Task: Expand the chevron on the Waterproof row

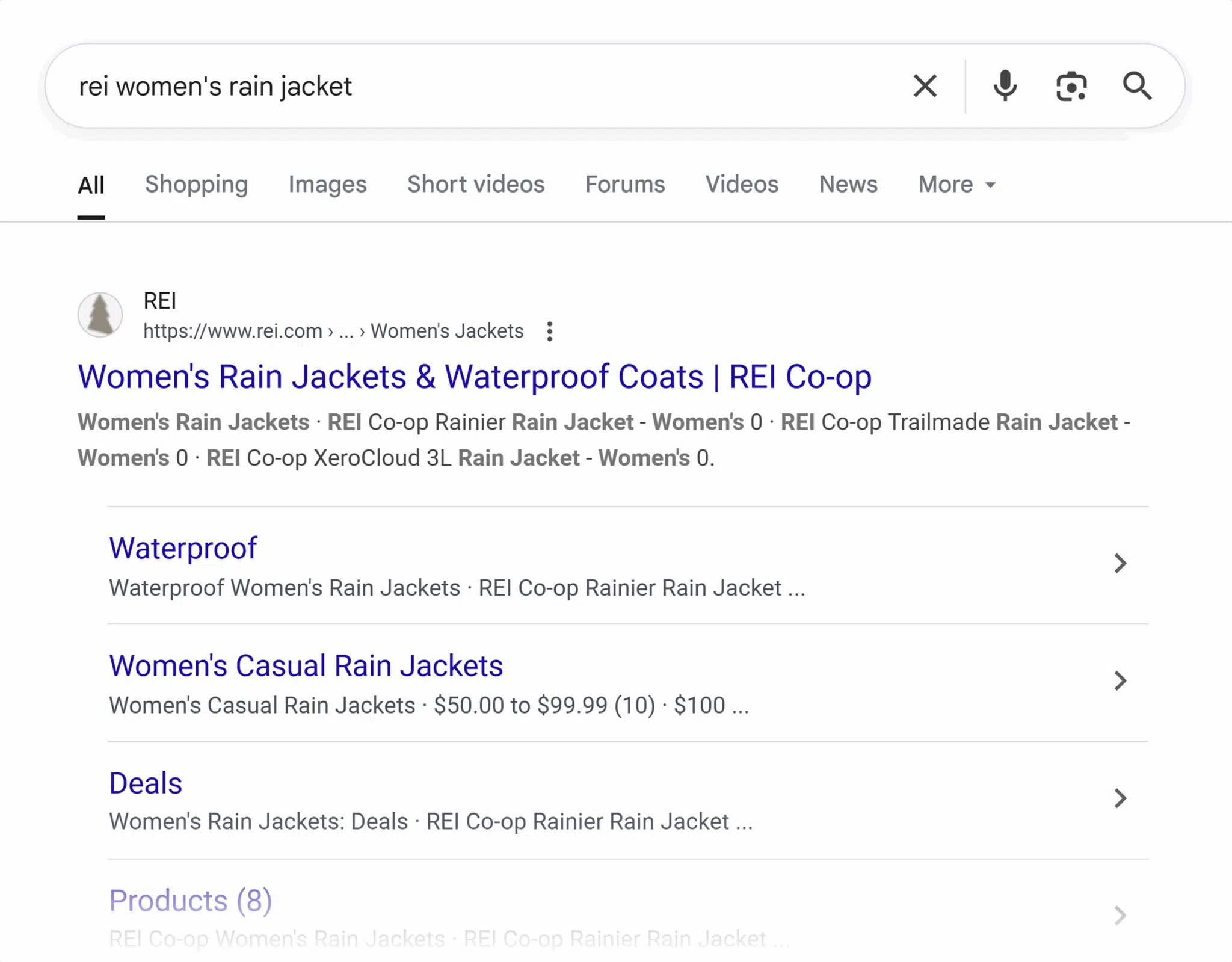Action: [1120, 564]
